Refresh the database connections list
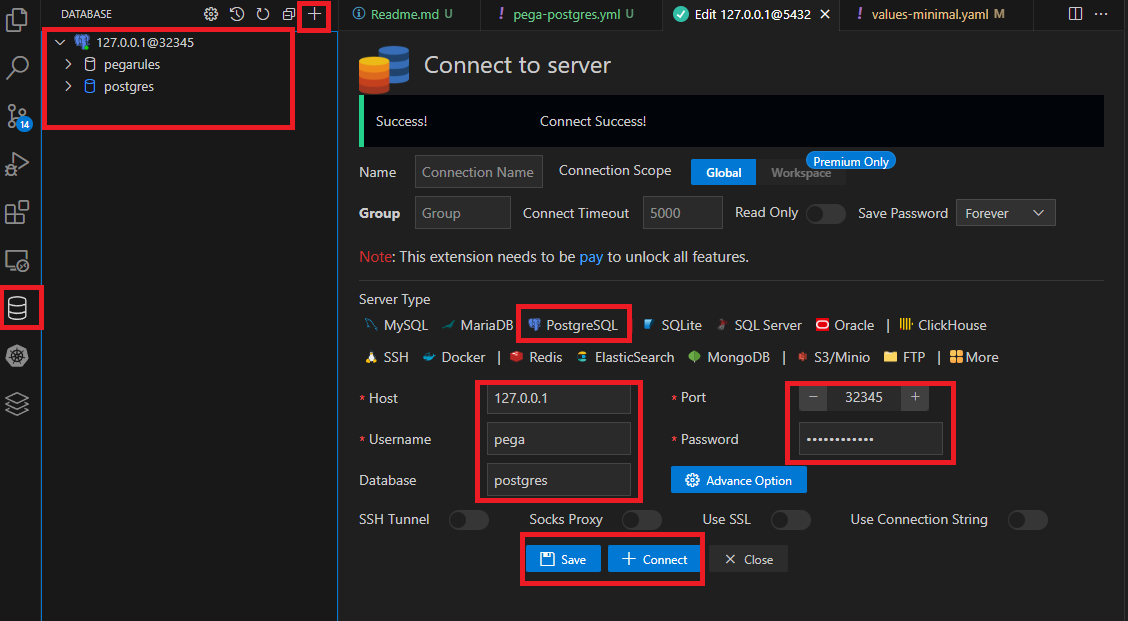The width and height of the screenshot is (1128, 621). click(x=263, y=14)
